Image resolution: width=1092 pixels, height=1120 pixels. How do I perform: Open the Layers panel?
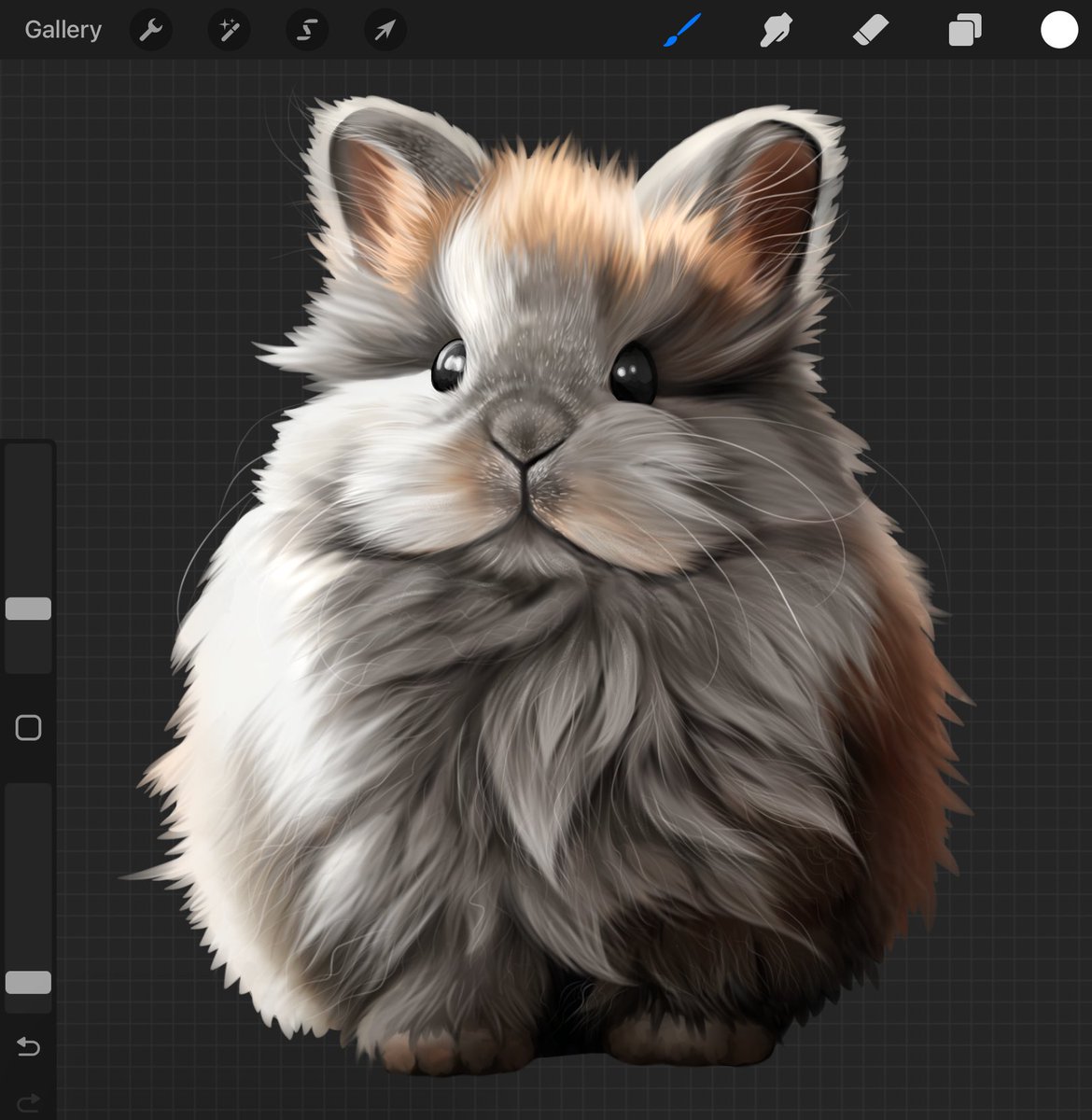(964, 31)
